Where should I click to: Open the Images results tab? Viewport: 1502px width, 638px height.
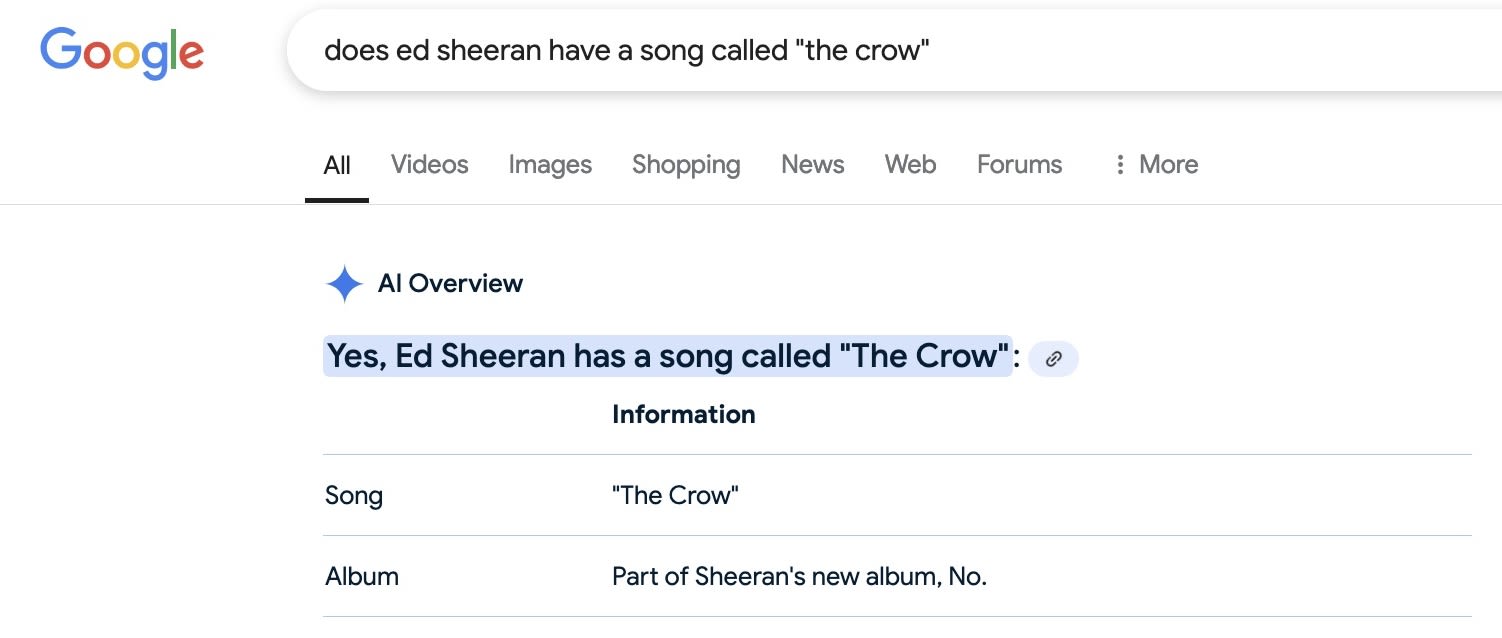(x=550, y=165)
